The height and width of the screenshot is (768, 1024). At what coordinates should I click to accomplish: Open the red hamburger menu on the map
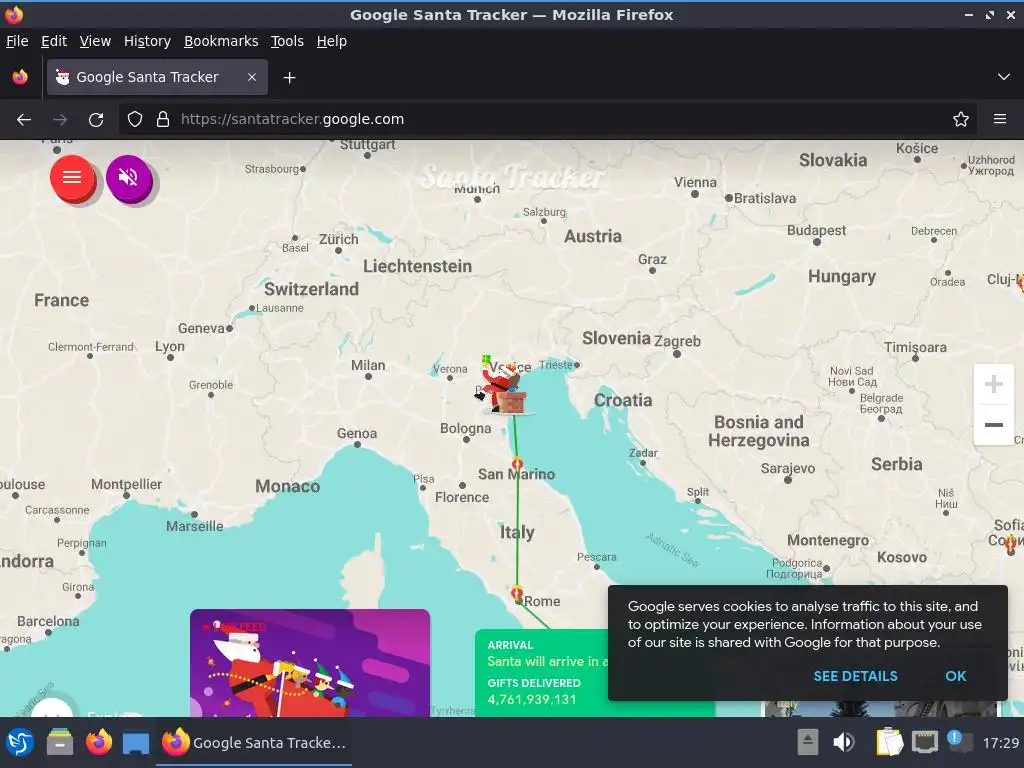72,177
